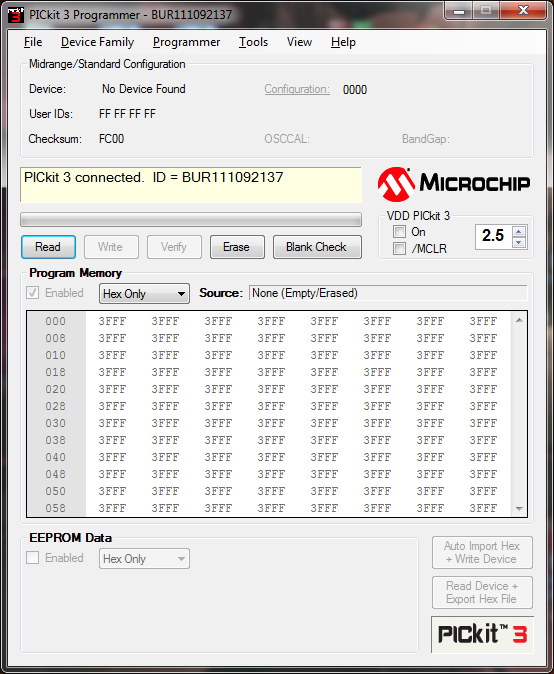Click address row 018 in Program Memory
This screenshot has height=674, width=554.
56,372
